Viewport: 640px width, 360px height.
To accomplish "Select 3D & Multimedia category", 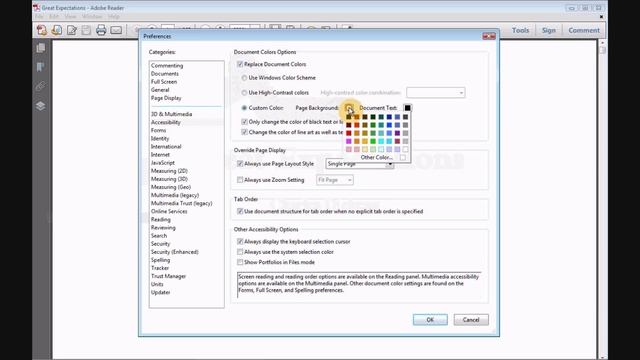I will (x=171, y=114).
